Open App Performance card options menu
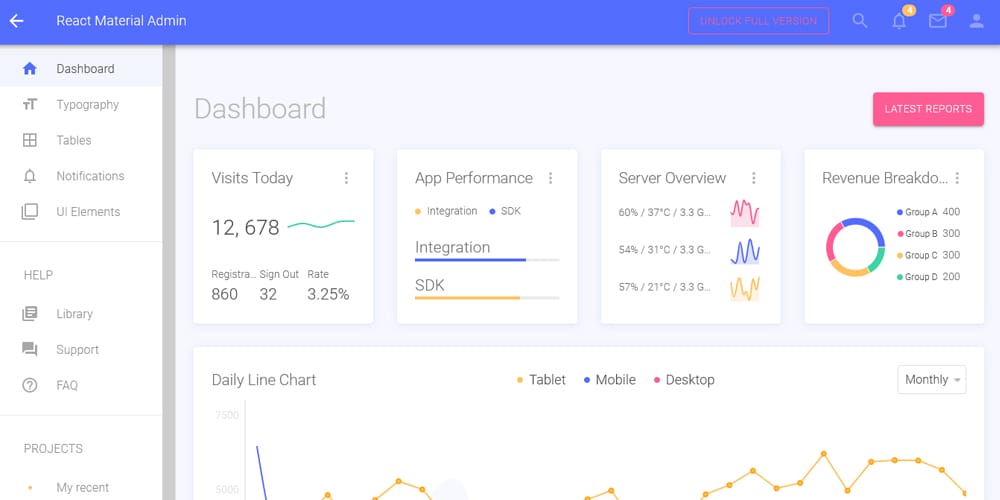The width and height of the screenshot is (1000, 500). 550,178
